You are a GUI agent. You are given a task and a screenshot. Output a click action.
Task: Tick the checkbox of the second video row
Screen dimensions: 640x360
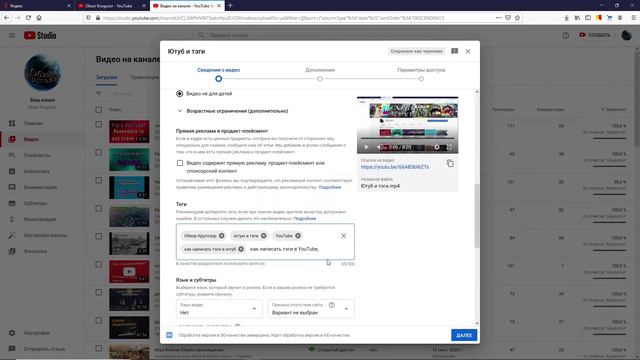(x=98, y=152)
